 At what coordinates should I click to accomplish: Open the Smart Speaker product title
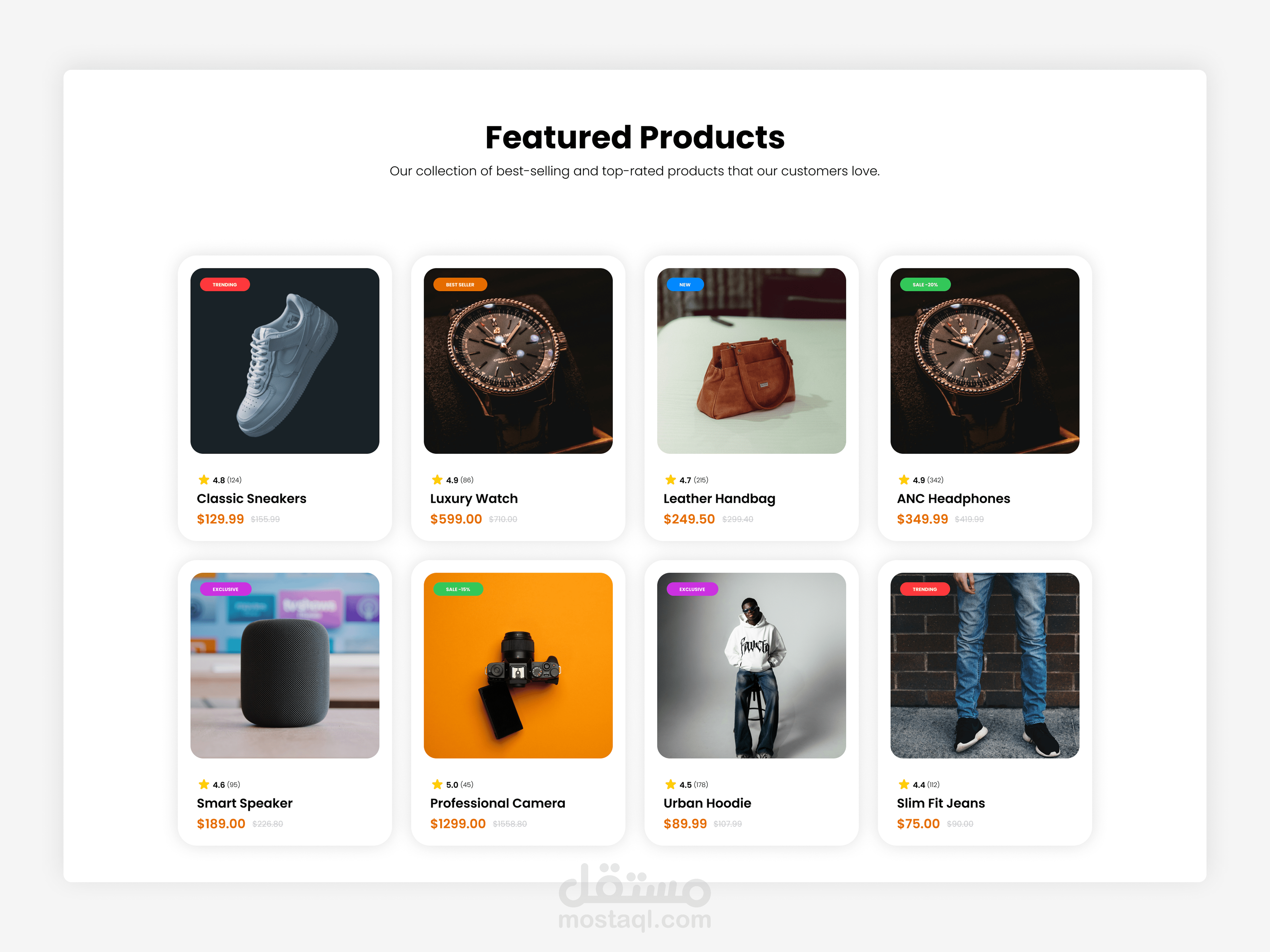pyautogui.click(x=244, y=803)
